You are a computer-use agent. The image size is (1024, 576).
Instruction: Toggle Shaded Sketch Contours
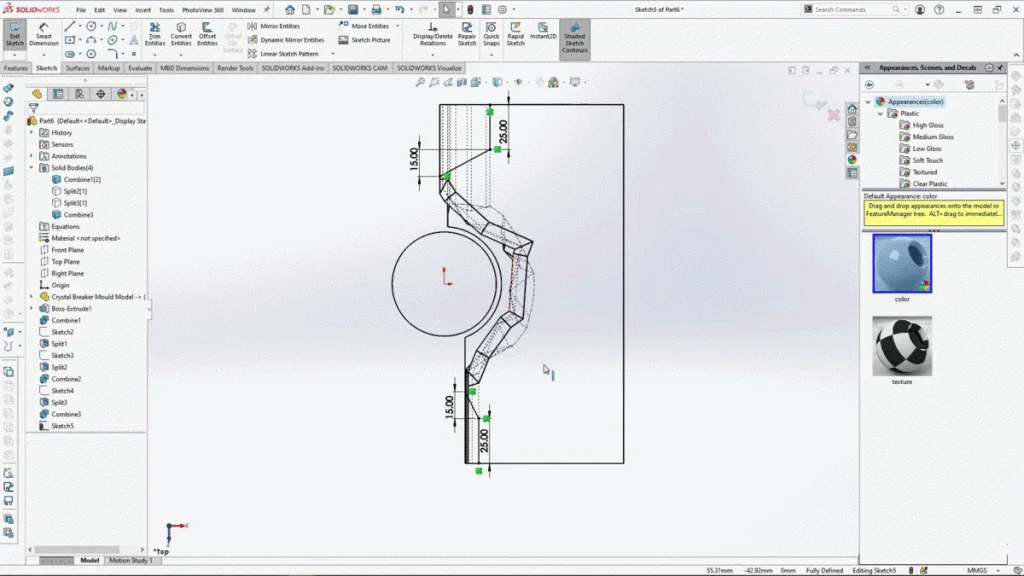[x=574, y=38]
